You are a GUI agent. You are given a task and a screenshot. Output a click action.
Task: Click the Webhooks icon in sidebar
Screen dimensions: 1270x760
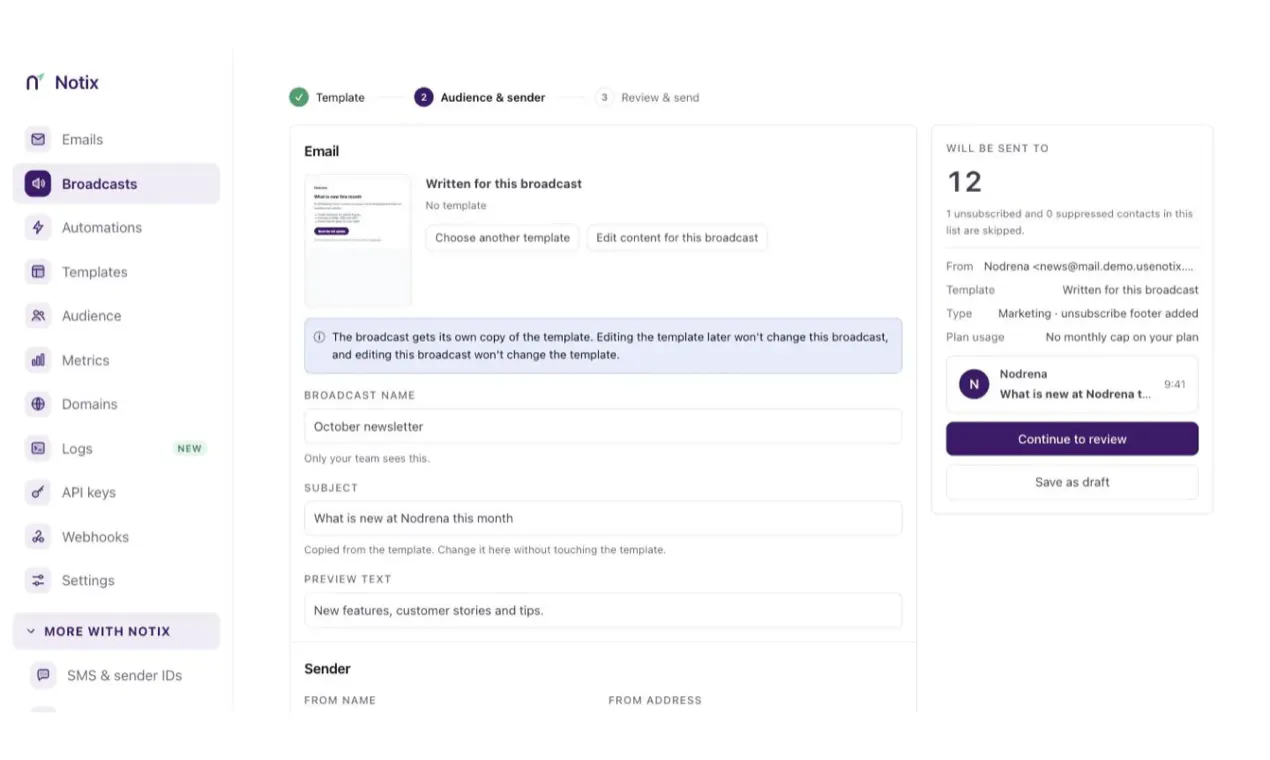38,537
